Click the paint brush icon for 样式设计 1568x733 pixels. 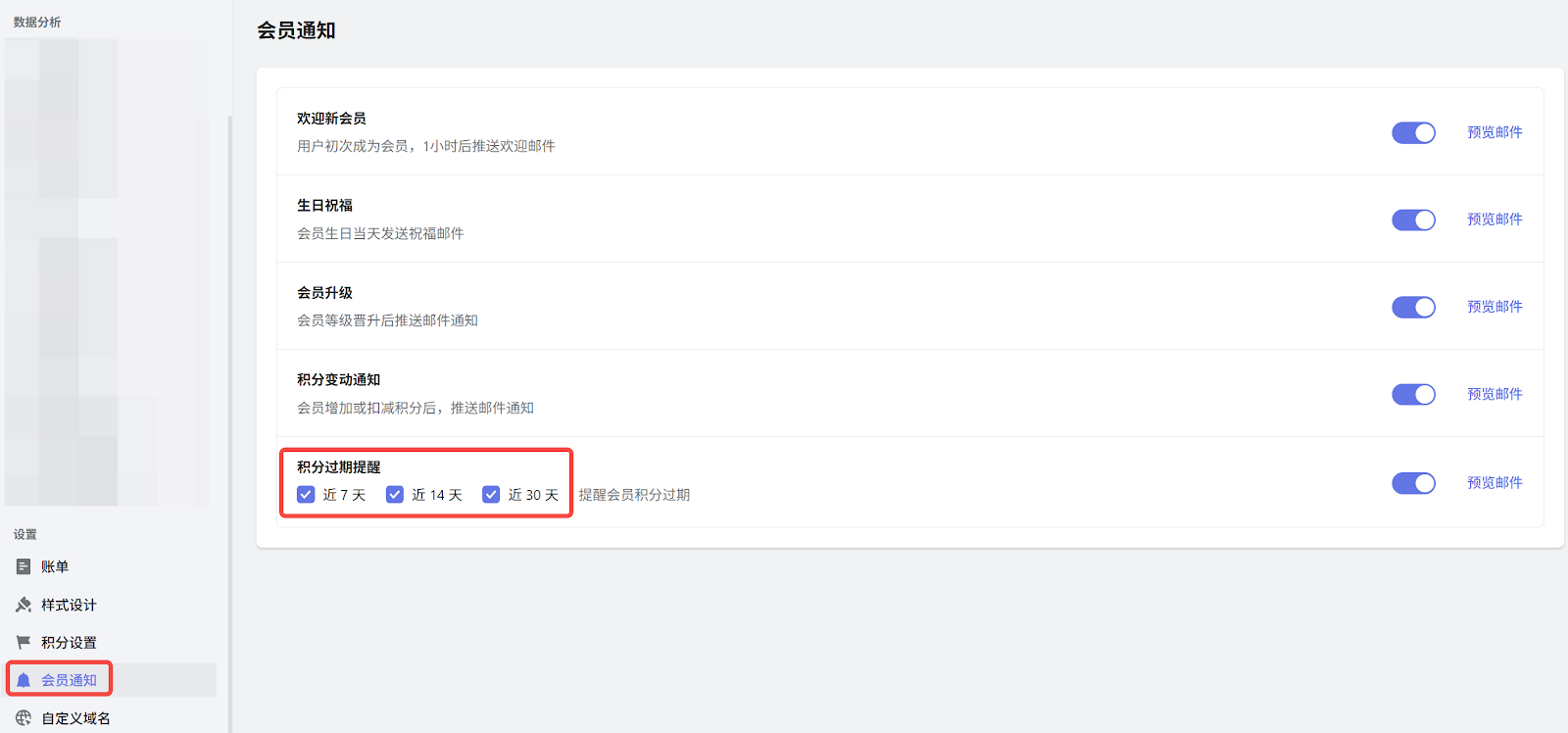(x=24, y=605)
